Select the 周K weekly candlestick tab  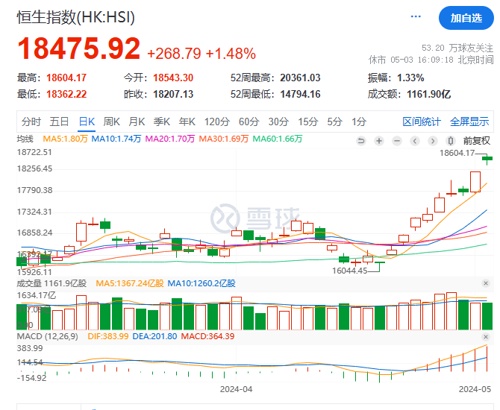111,122
